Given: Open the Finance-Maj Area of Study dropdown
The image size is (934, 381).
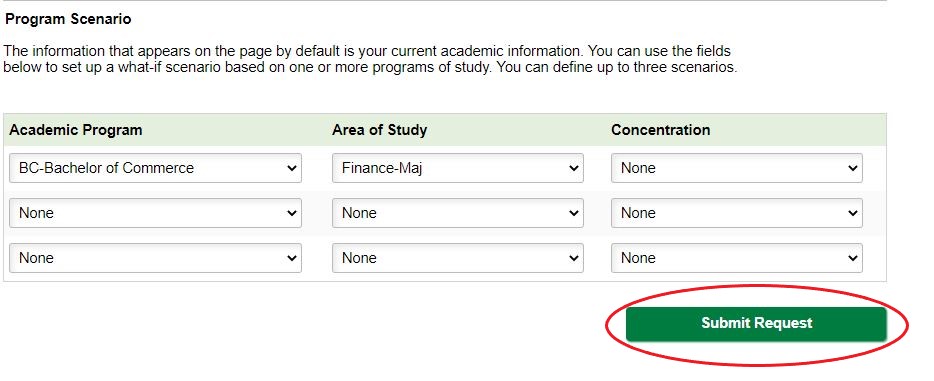Looking at the screenshot, I should (457, 168).
